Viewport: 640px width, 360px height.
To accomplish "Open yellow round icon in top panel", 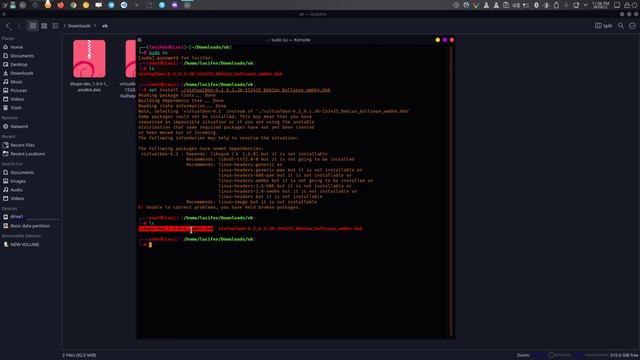I will tap(86, 5).
